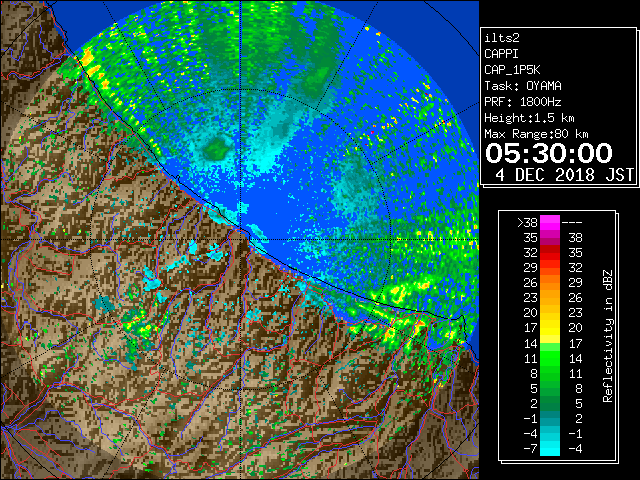Click the '-7' legend label

pos(530,448)
